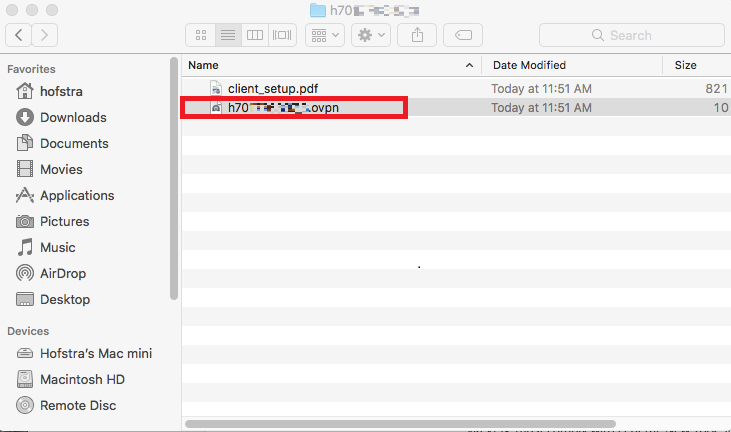This screenshot has height=432, width=731.
Task: Click the Edit Tags toolbar button
Action: point(463,35)
